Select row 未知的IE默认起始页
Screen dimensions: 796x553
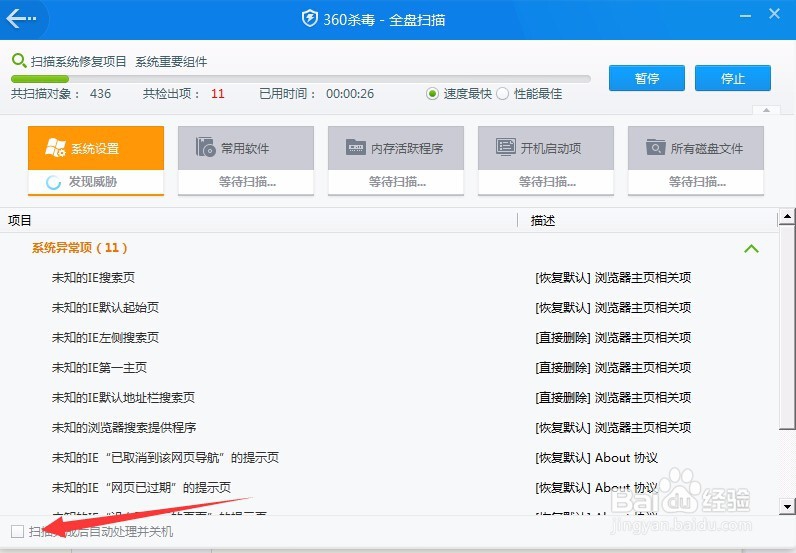click(x=389, y=308)
